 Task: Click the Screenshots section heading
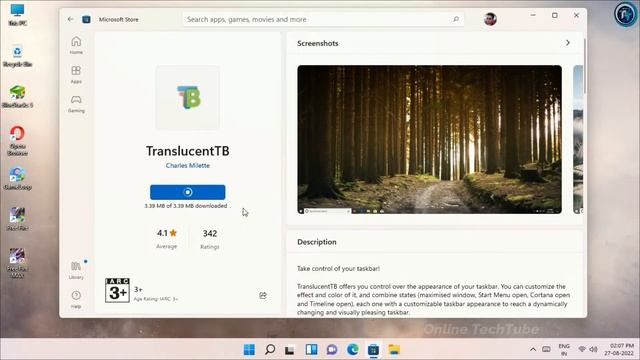318,43
